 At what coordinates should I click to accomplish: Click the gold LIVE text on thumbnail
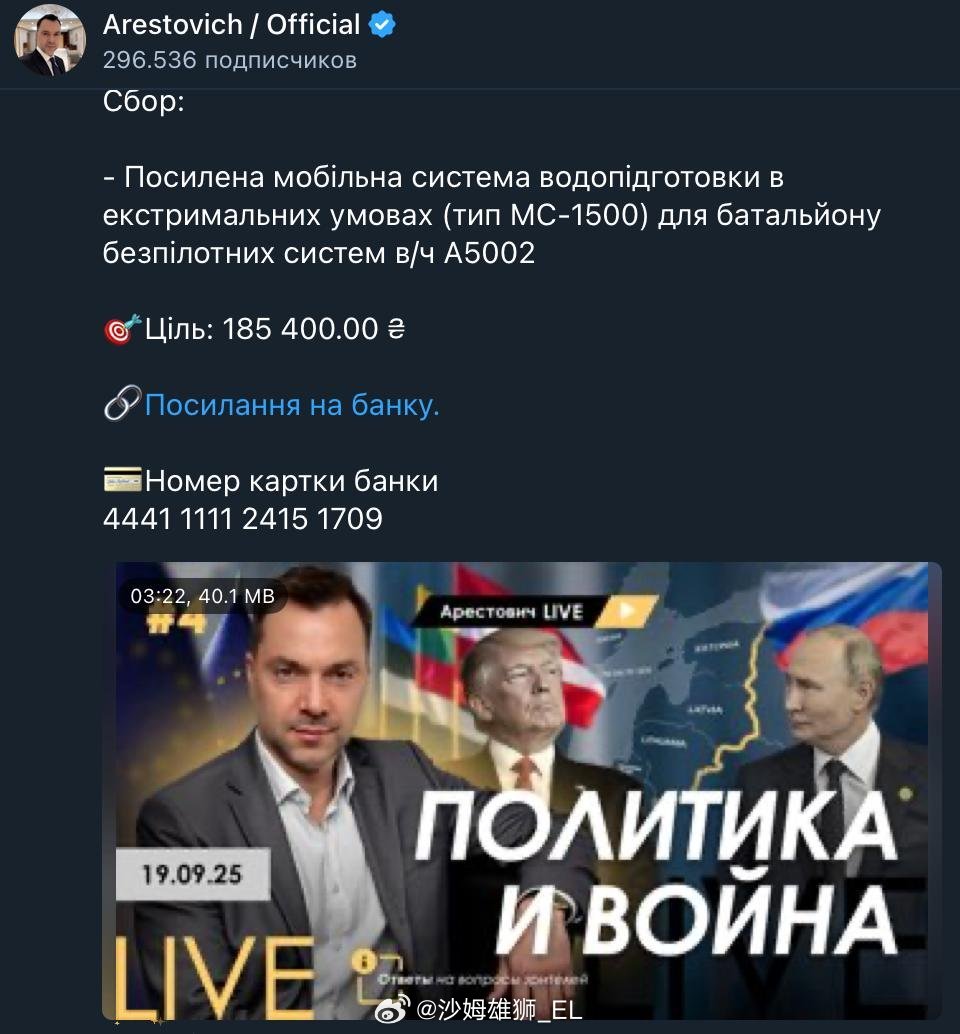coord(215,977)
